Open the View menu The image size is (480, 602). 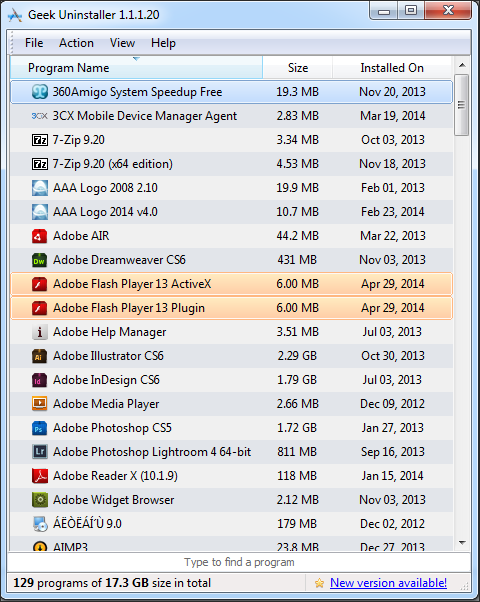(122, 43)
